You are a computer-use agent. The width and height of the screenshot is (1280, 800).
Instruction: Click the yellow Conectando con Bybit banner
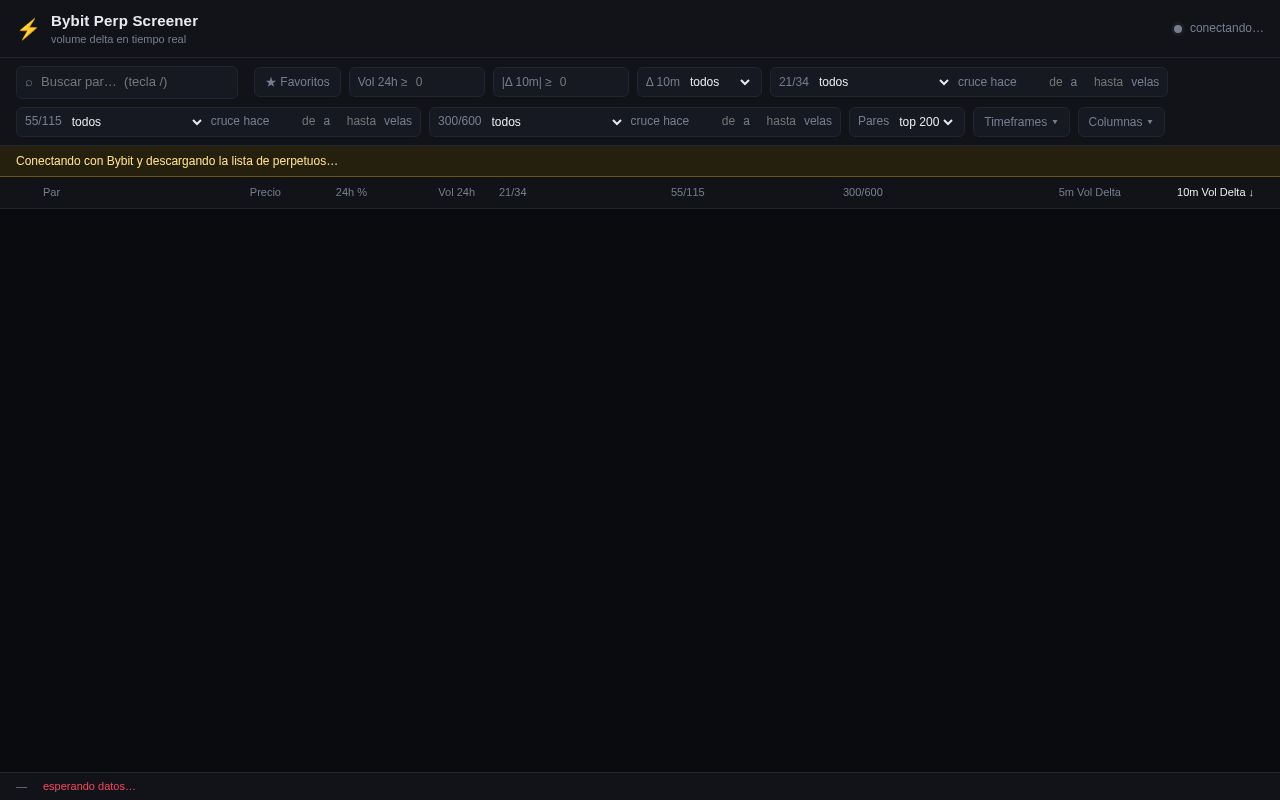[640, 161]
